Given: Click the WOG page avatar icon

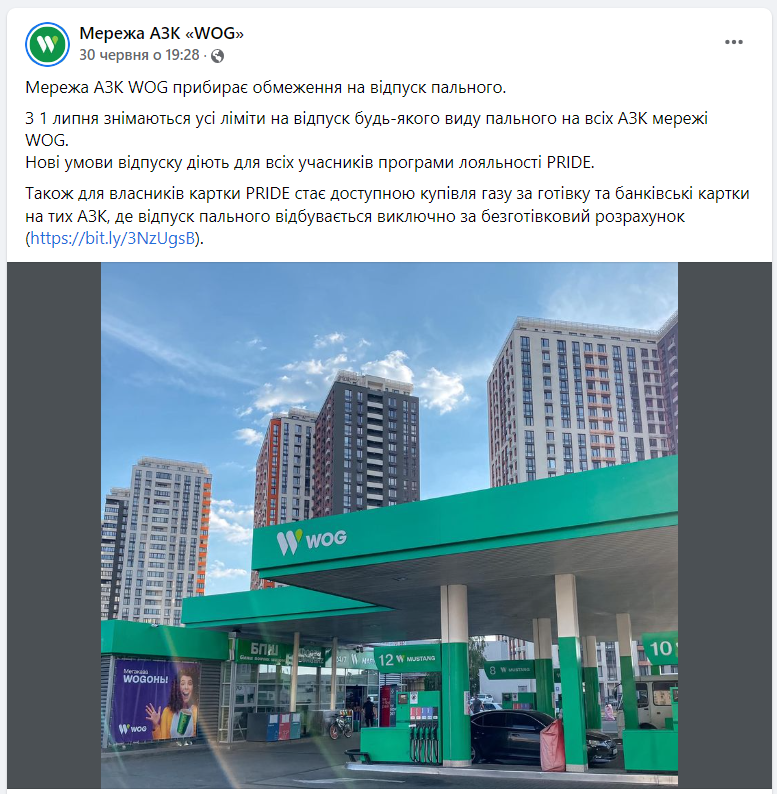Looking at the screenshot, I should point(47,45).
